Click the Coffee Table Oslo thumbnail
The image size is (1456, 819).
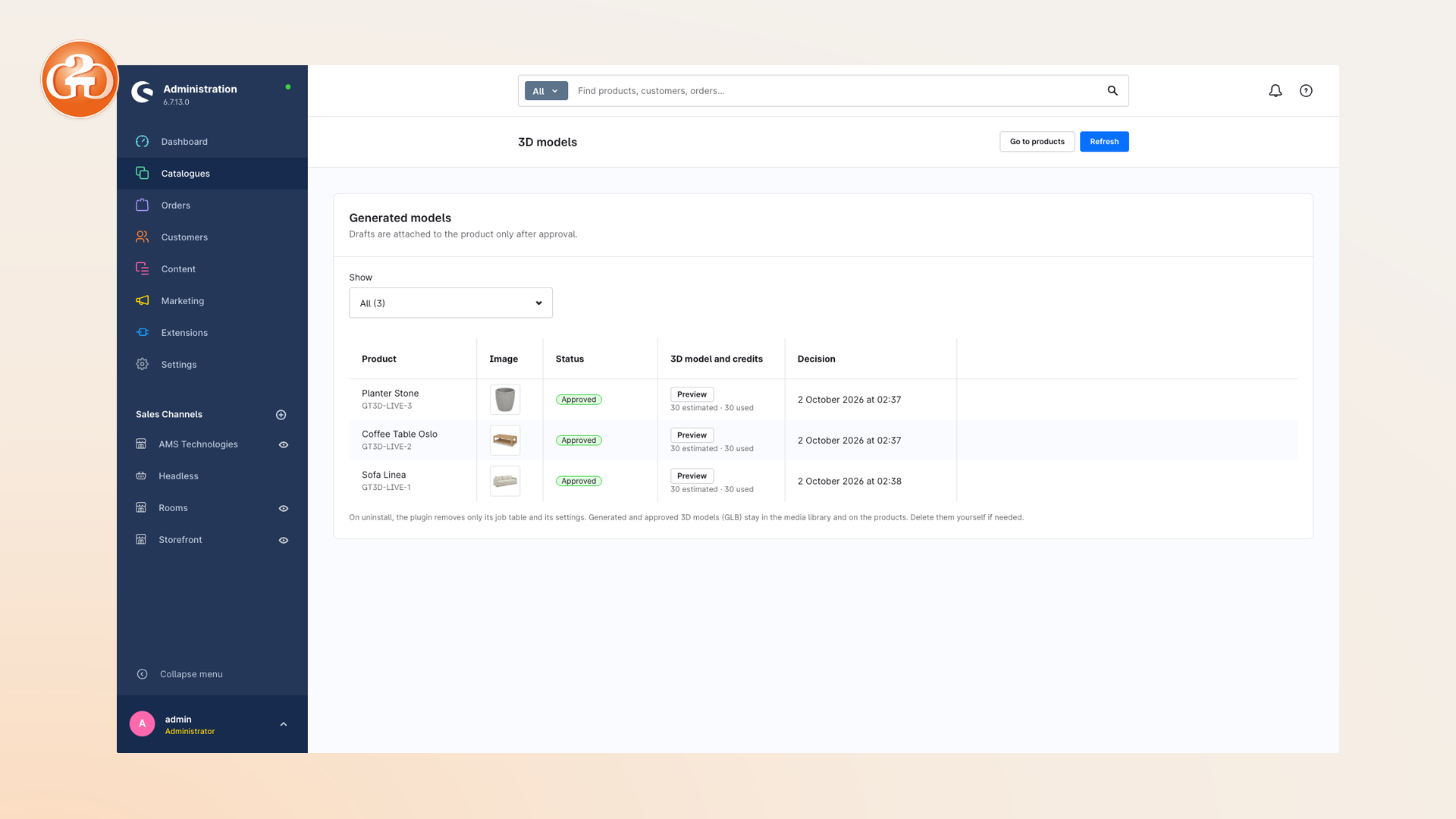tap(505, 441)
